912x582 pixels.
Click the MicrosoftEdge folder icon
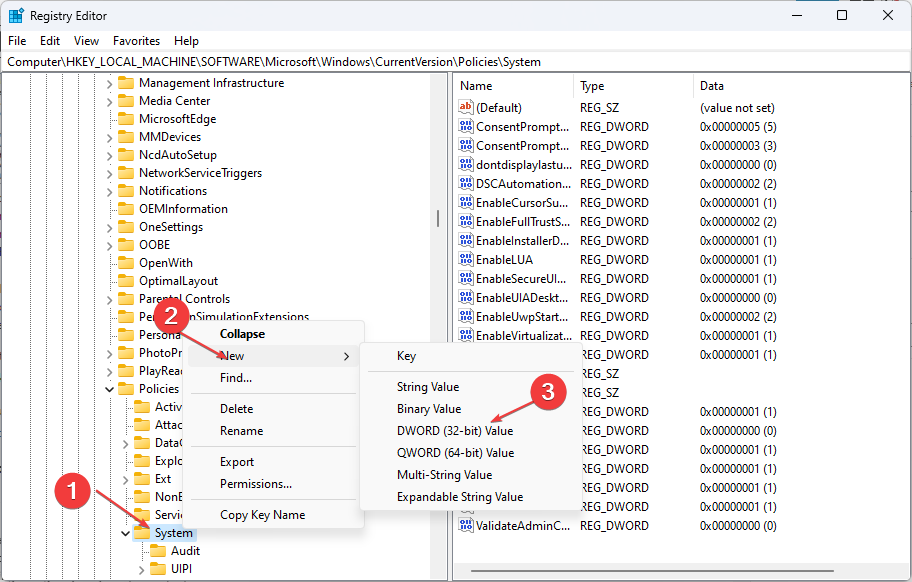tap(126, 119)
